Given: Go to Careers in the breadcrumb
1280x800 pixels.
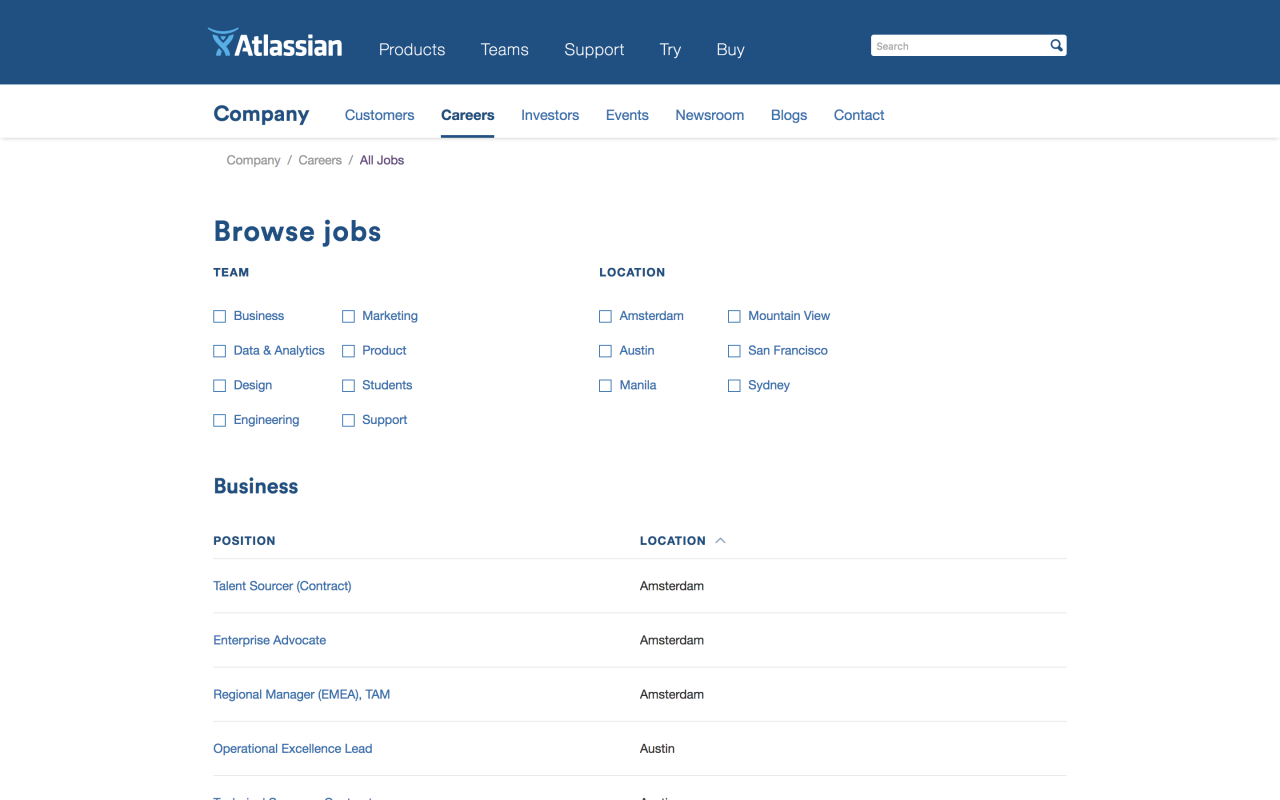Looking at the screenshot, I should coord(320,160).
